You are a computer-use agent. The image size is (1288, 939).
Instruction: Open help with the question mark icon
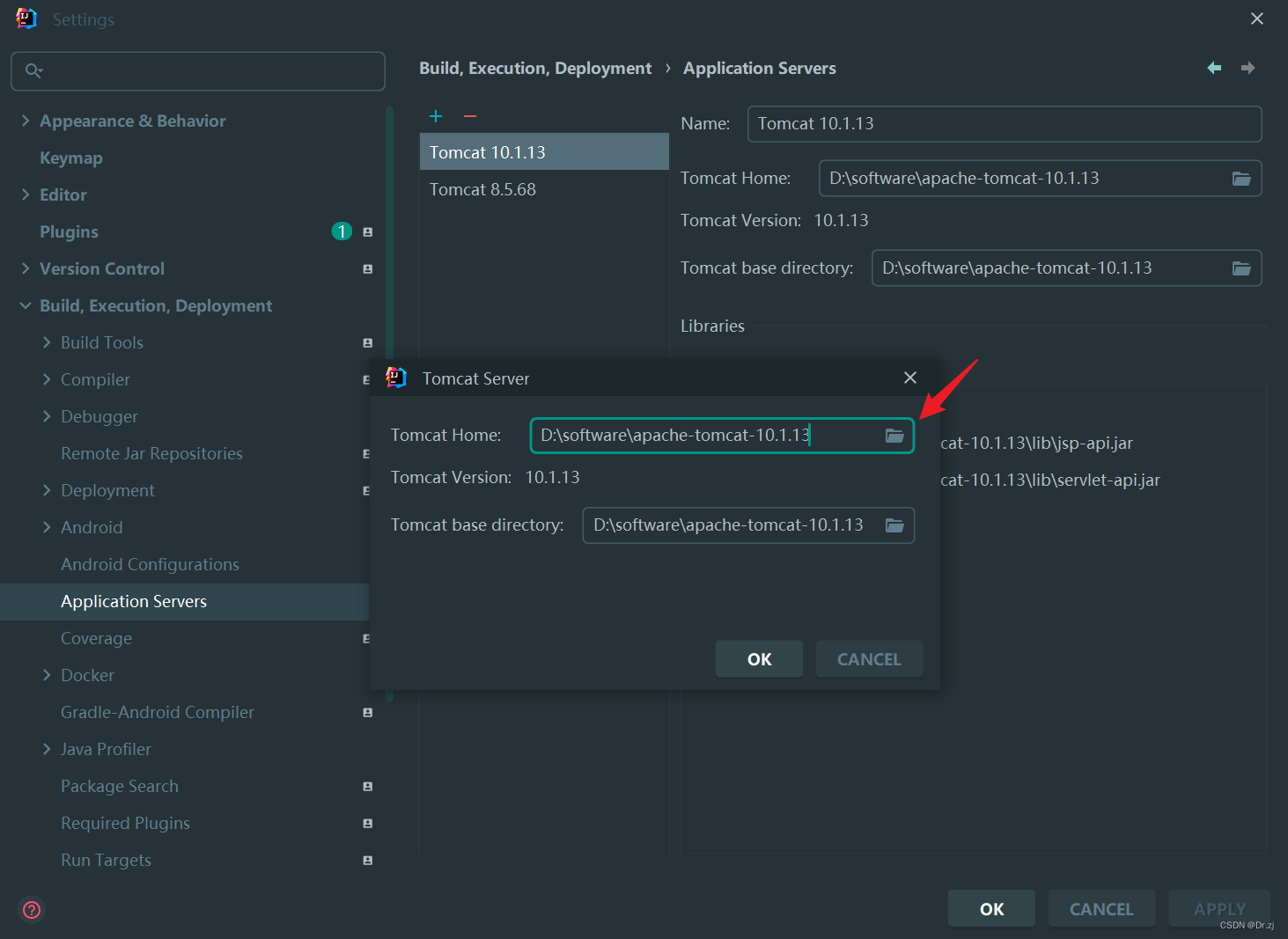[x=32, y=909]
